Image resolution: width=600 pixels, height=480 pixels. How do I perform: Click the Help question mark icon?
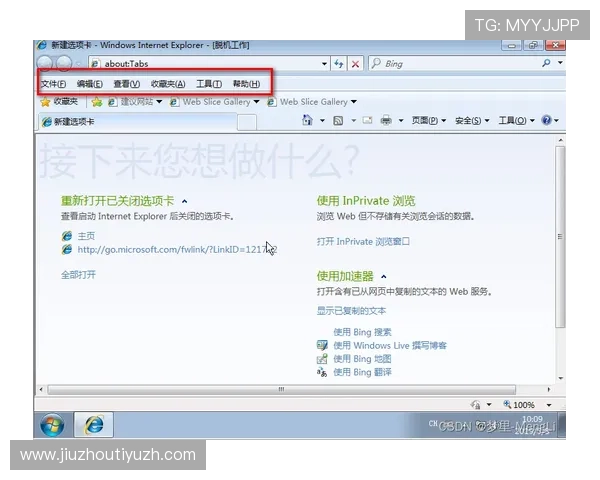(546, 120)
